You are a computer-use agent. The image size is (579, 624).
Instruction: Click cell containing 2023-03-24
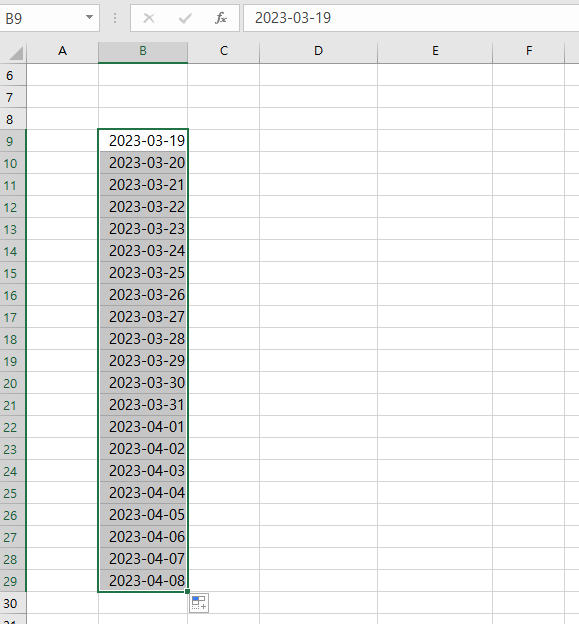pos(143,251)
